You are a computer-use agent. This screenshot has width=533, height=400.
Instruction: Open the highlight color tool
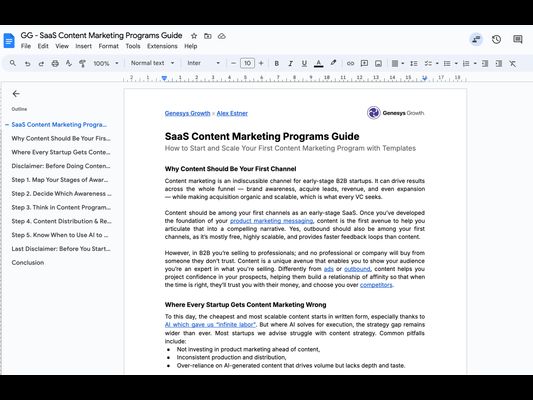coord(333,63)
